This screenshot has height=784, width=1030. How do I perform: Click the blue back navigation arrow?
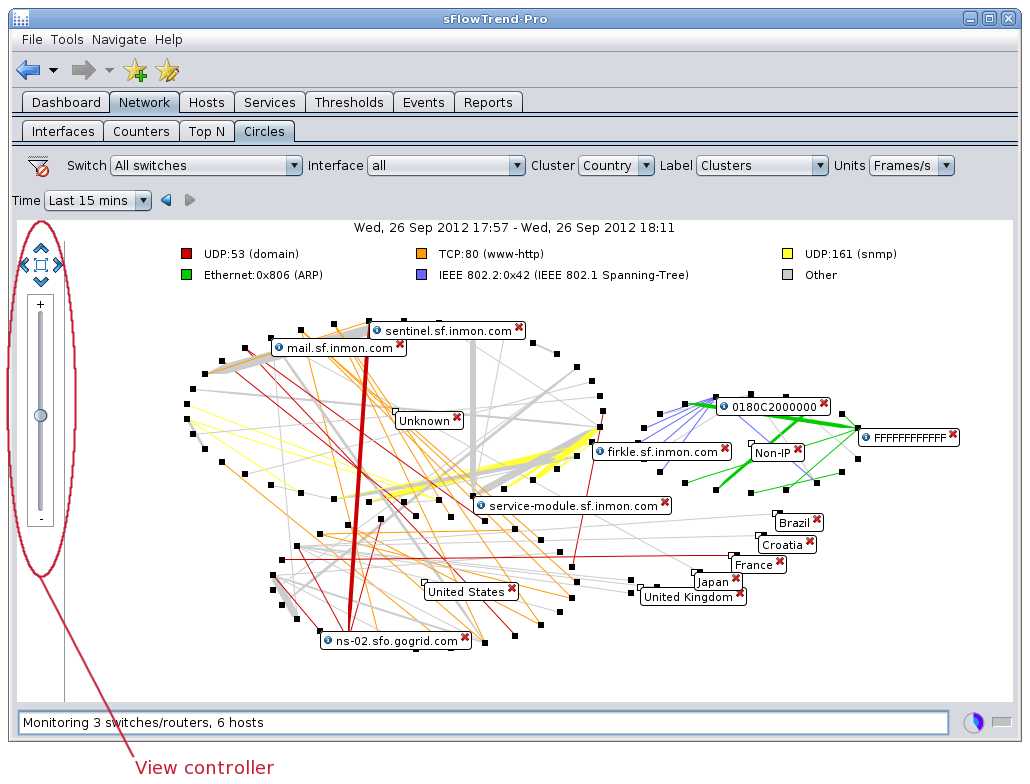pyautogui.click(x=28, y=70)
